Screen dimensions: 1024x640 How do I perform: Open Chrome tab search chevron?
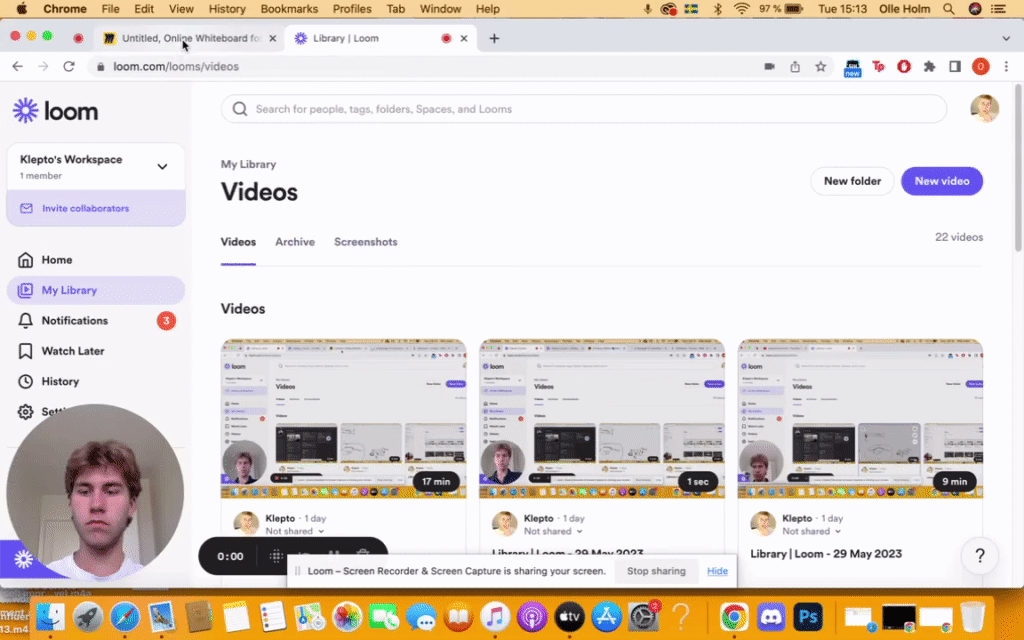[x=1006, y=39]
